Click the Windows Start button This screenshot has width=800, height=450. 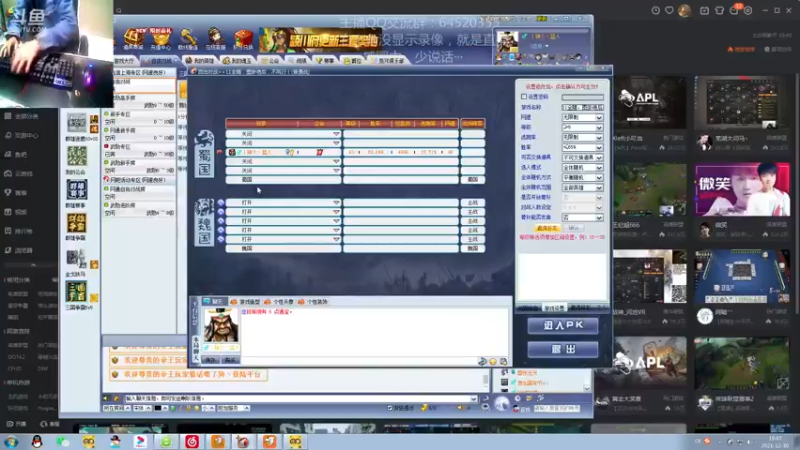coord(11,441)
